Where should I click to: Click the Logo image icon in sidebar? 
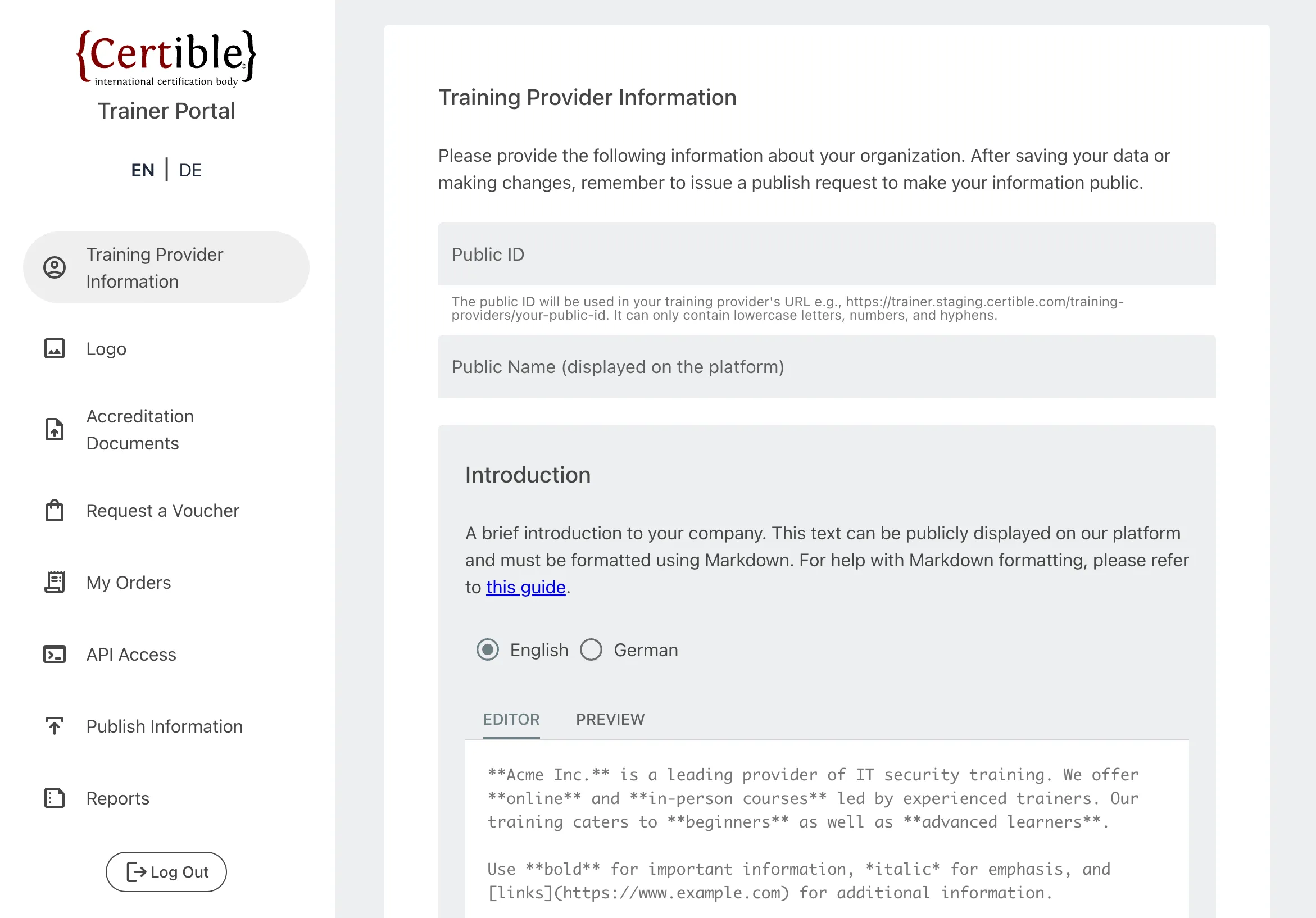pos(55,348)
